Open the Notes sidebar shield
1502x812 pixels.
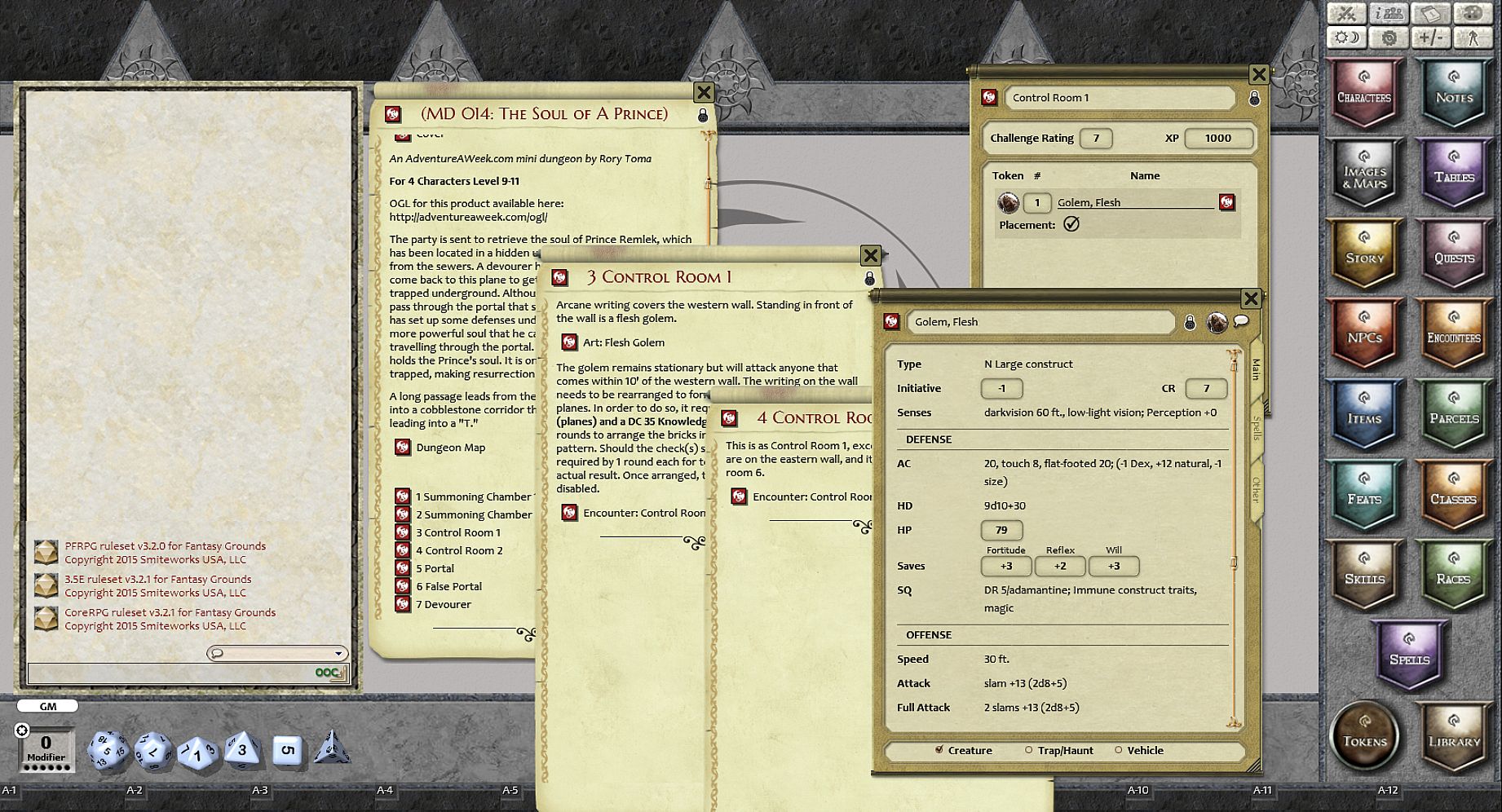(x=1454, y=92)
